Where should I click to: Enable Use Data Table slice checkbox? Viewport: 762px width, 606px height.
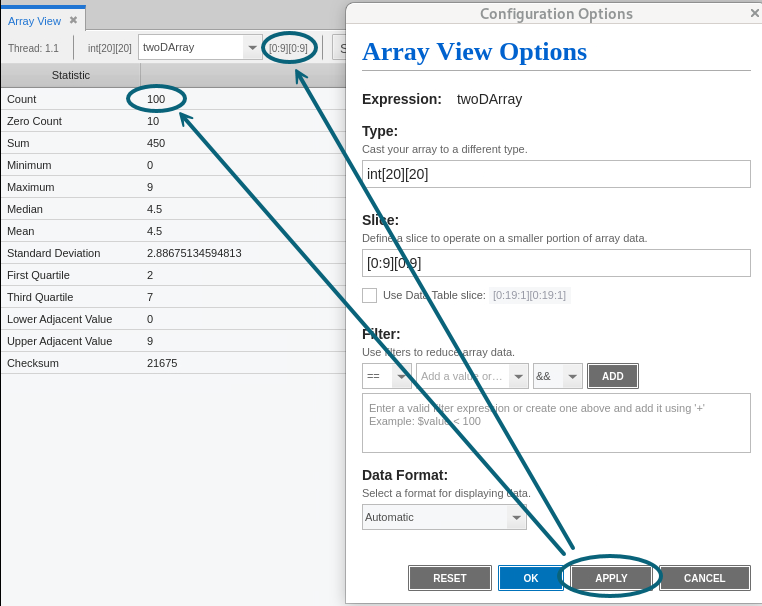click(370, 295)
